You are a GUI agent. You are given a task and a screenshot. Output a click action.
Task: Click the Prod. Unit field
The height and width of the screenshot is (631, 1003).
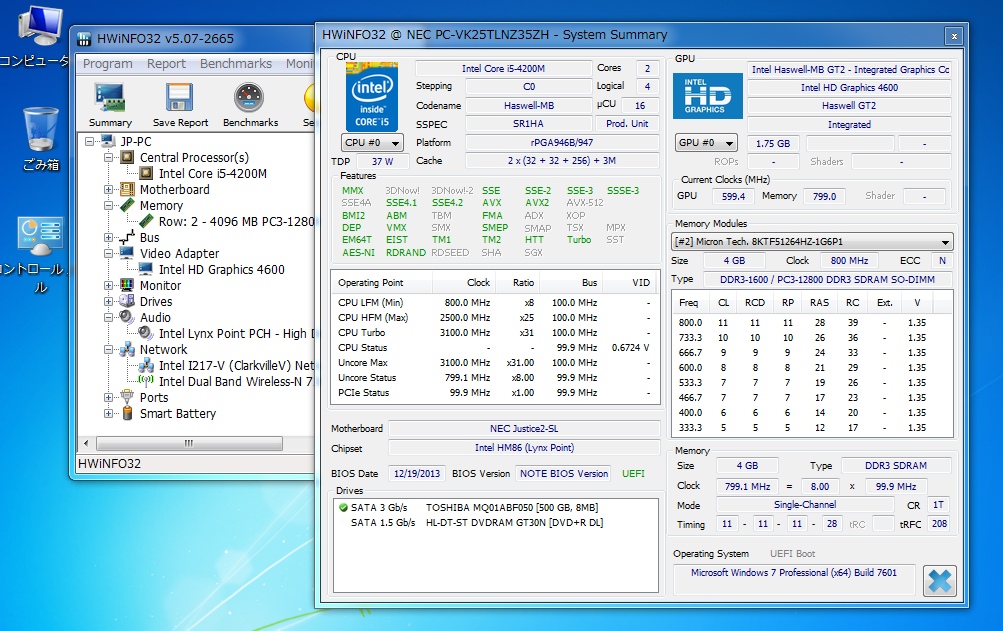[x=627, y=124]
